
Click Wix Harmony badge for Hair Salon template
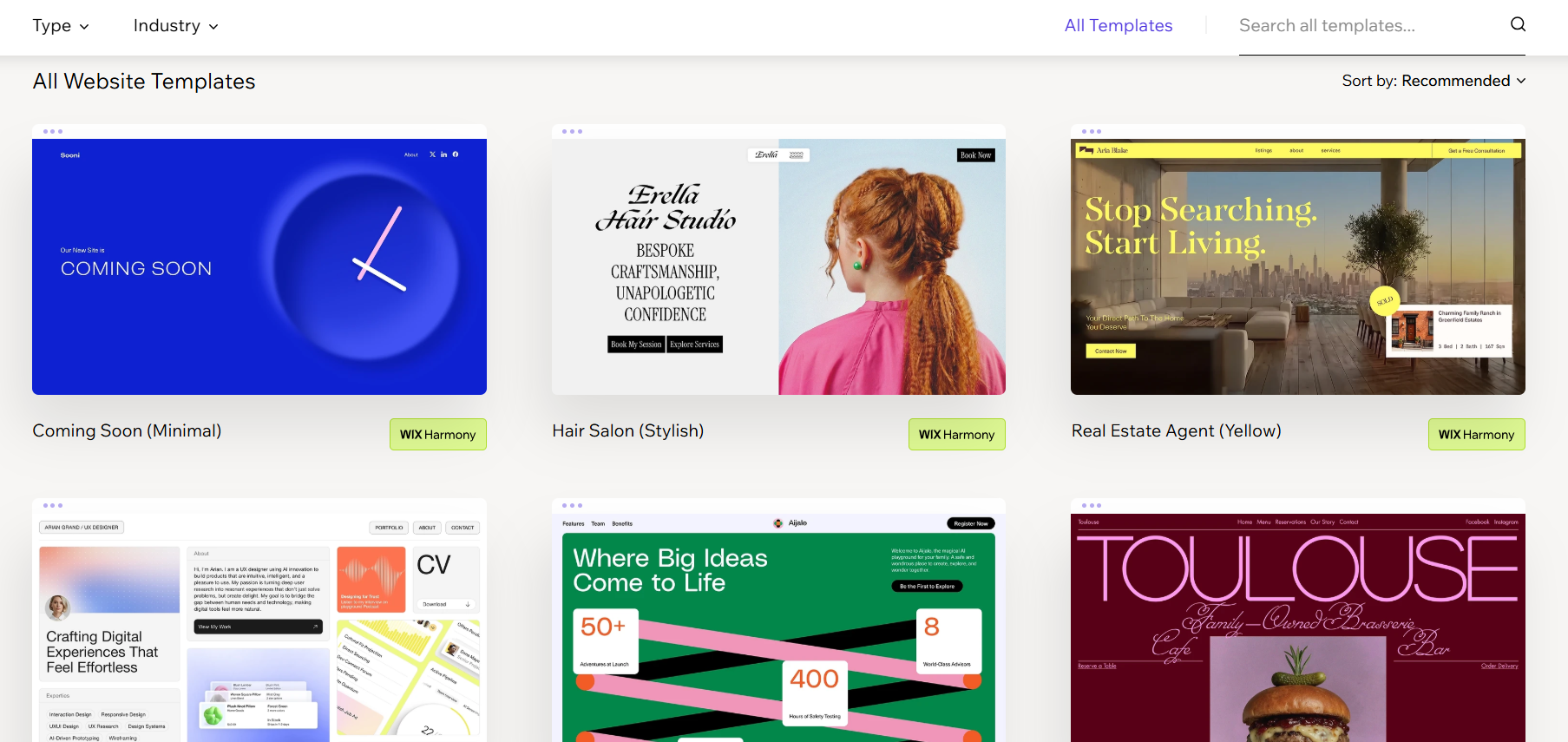pos(957,435)
